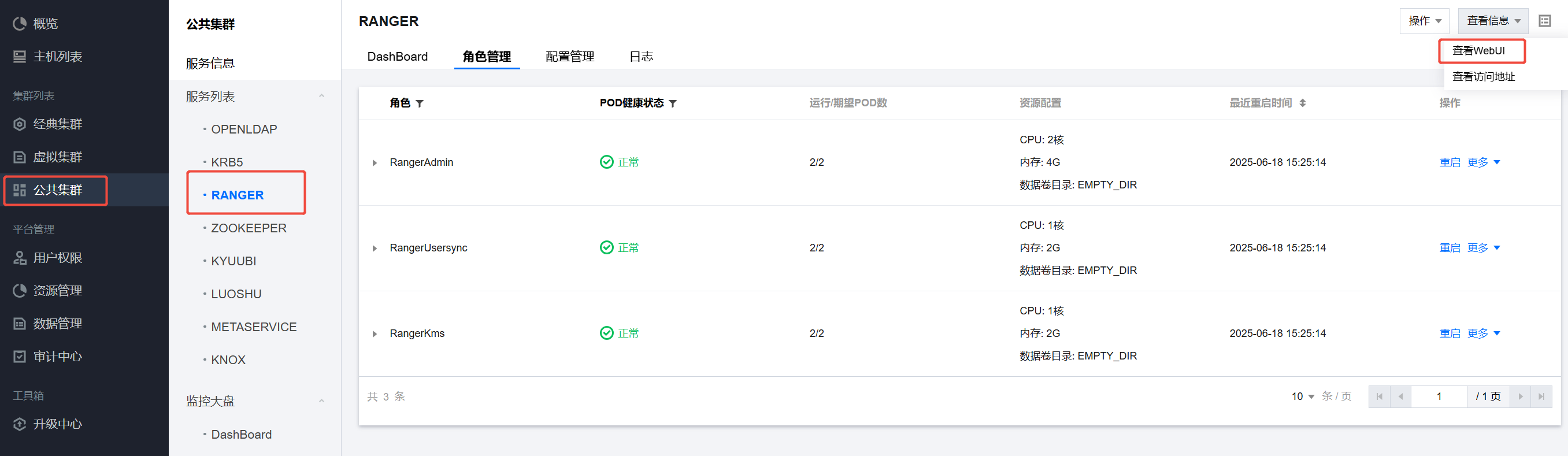1568x456 pixels.
Task: Click the POD健康状态 filter funnel icon
Action: (x=673, y=103)
